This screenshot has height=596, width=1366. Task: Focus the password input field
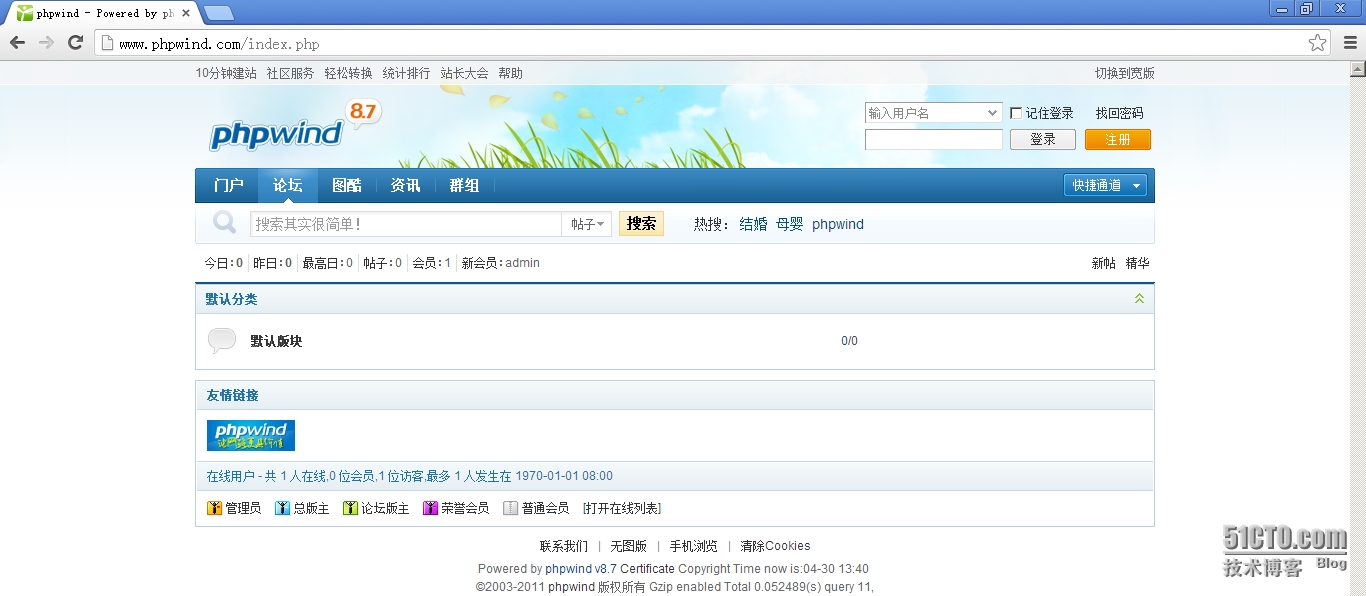point(933,139)
